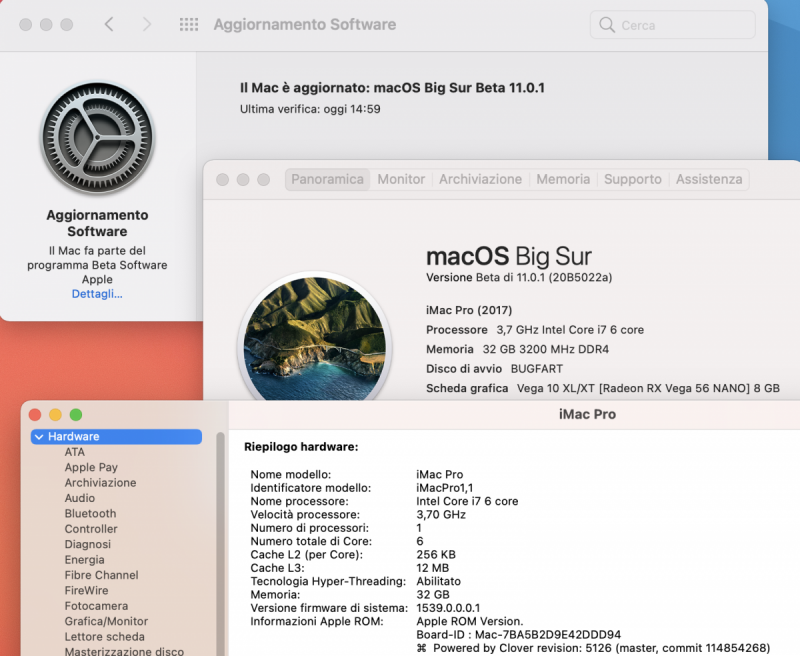Close the iMac Pro System Information window
Image resolution: width=800 pixels, height=656 pixels.
(35, 415)
